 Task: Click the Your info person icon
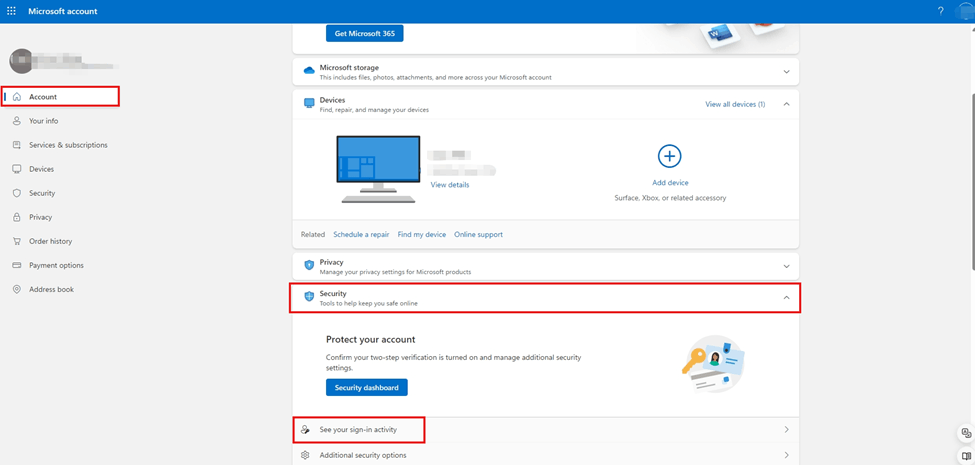[x=17, y=121]
